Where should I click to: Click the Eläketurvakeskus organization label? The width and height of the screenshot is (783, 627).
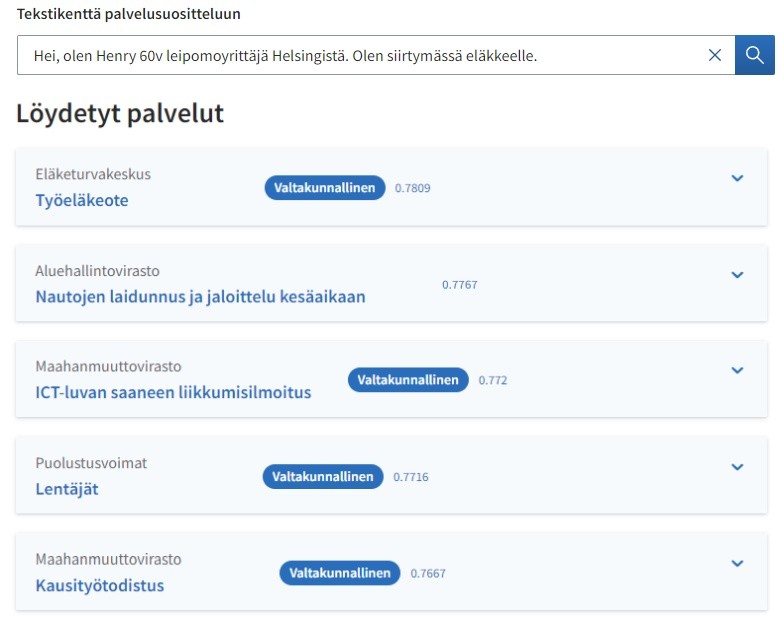coord(93,174)
